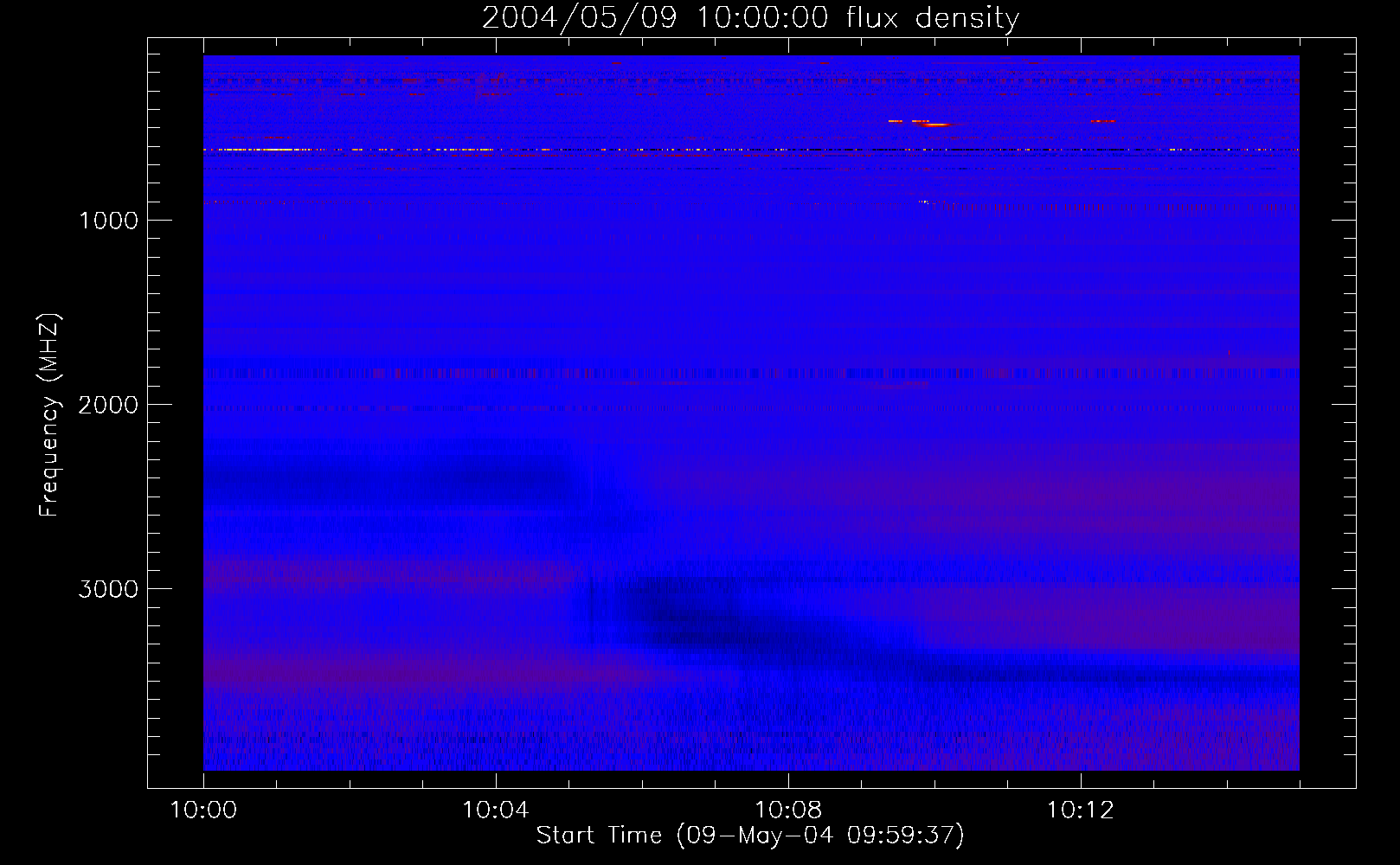
Task: Select the 1000 frequency tick label
Action: 108,221
